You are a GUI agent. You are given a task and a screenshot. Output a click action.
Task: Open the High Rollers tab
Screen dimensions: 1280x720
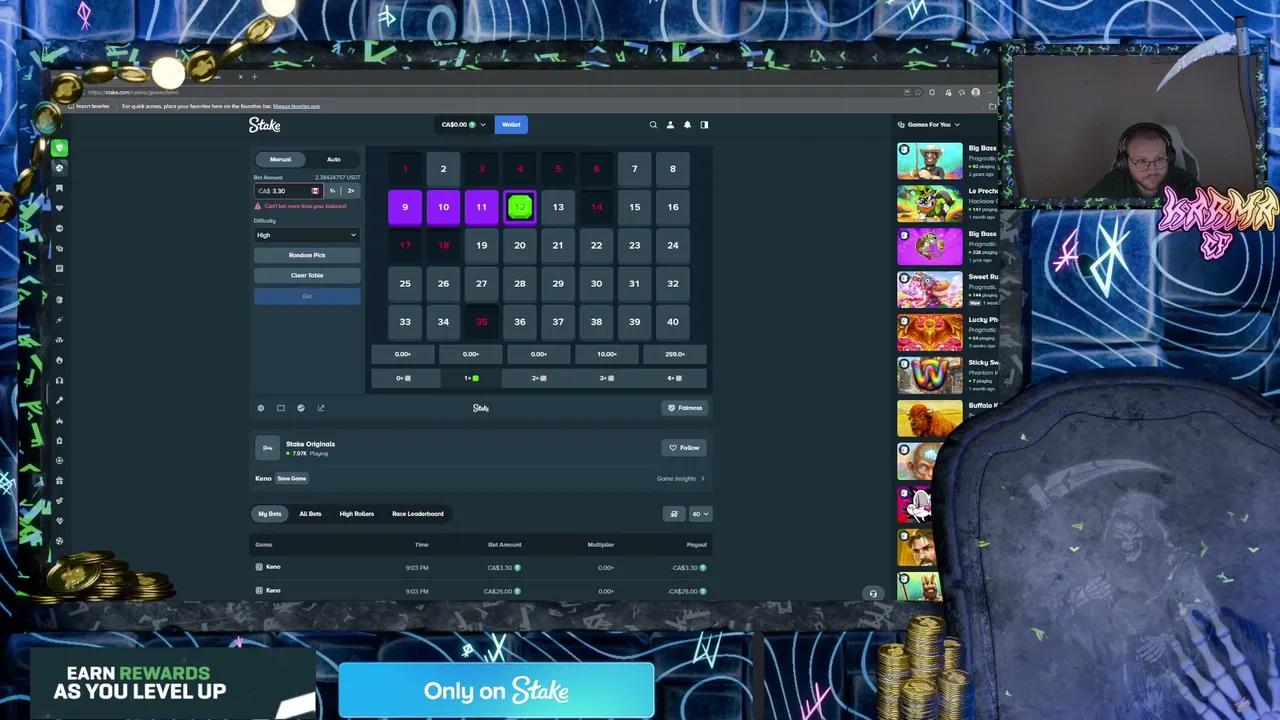357,514
